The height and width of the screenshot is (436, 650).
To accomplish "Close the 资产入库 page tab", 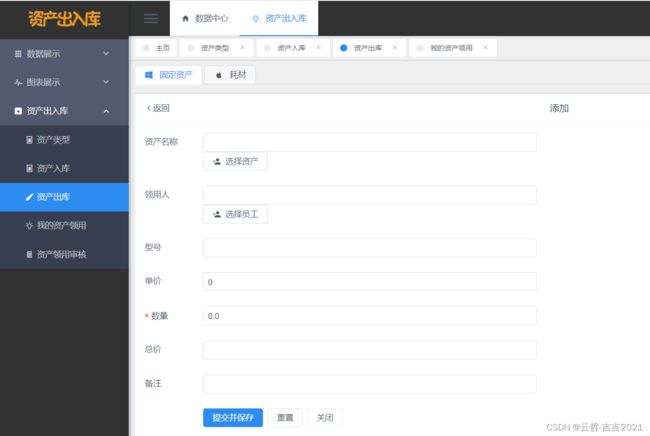I will pyautogui.click(x=318, y=47).
